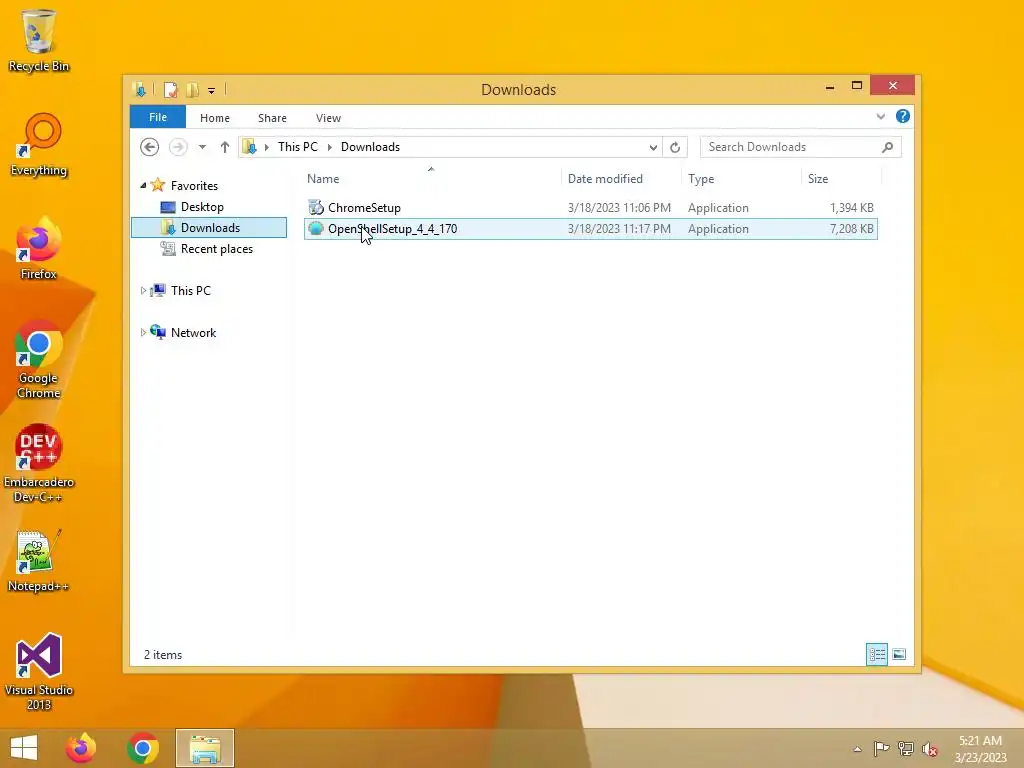The width and height of the screenshot is (1024, 768).
Task: Open the Windows Start button
Action: pyautogui.click(x=24, y=748)
